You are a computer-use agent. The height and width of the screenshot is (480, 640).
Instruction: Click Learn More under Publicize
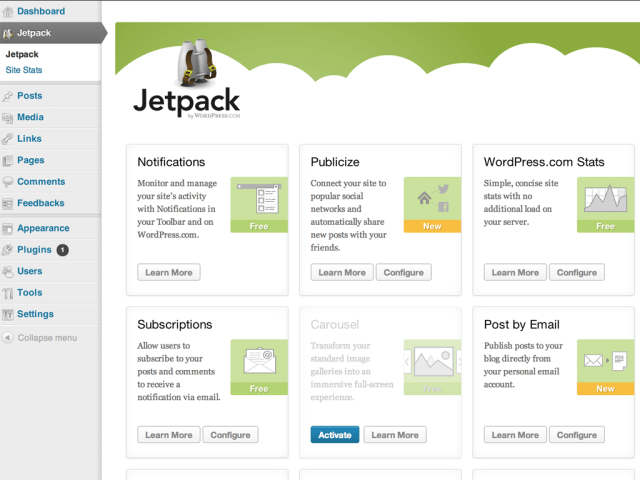coord(342,272)
